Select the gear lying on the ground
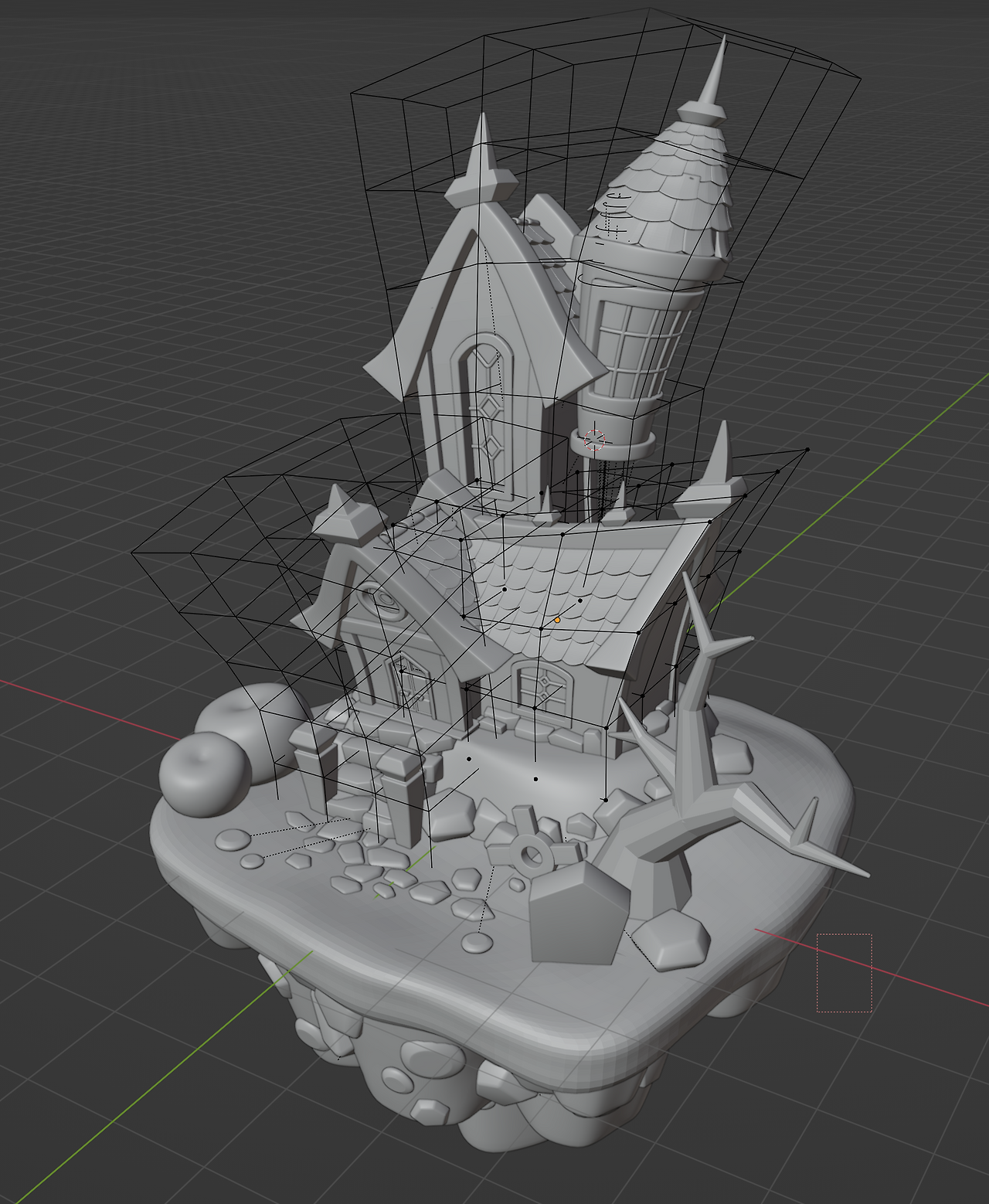This screenshot has width=989, height=1204. point(532,853)
